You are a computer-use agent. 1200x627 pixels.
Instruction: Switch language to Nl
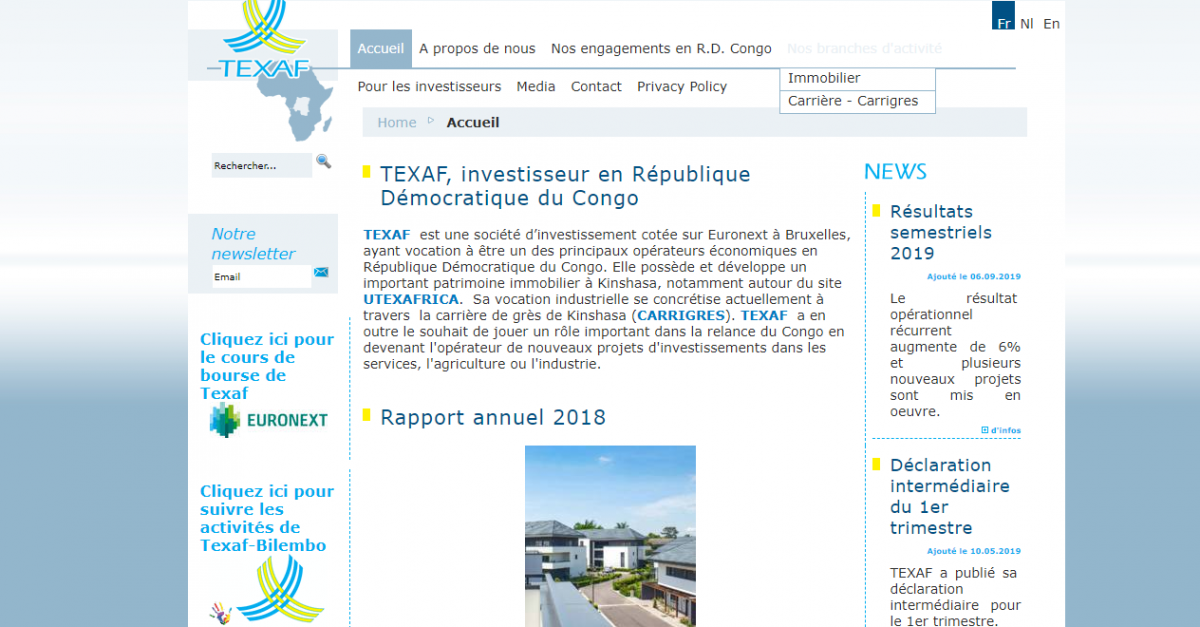1027,24
